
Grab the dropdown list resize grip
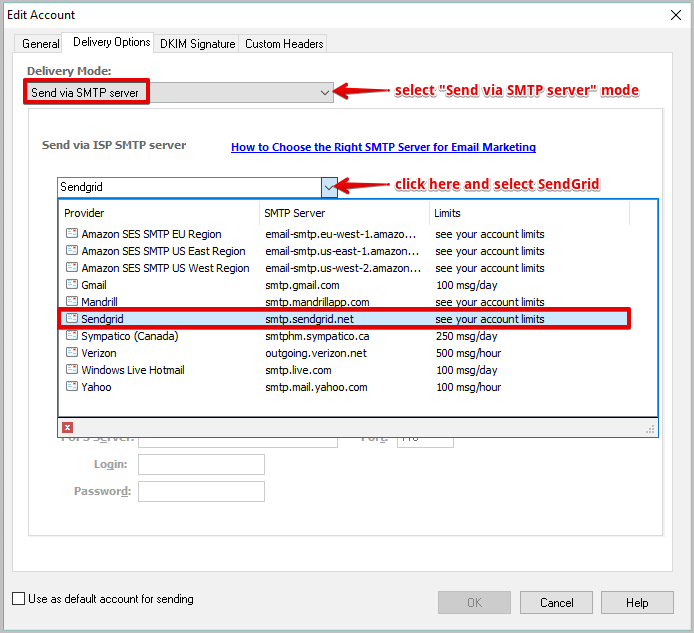click(650, 429)
